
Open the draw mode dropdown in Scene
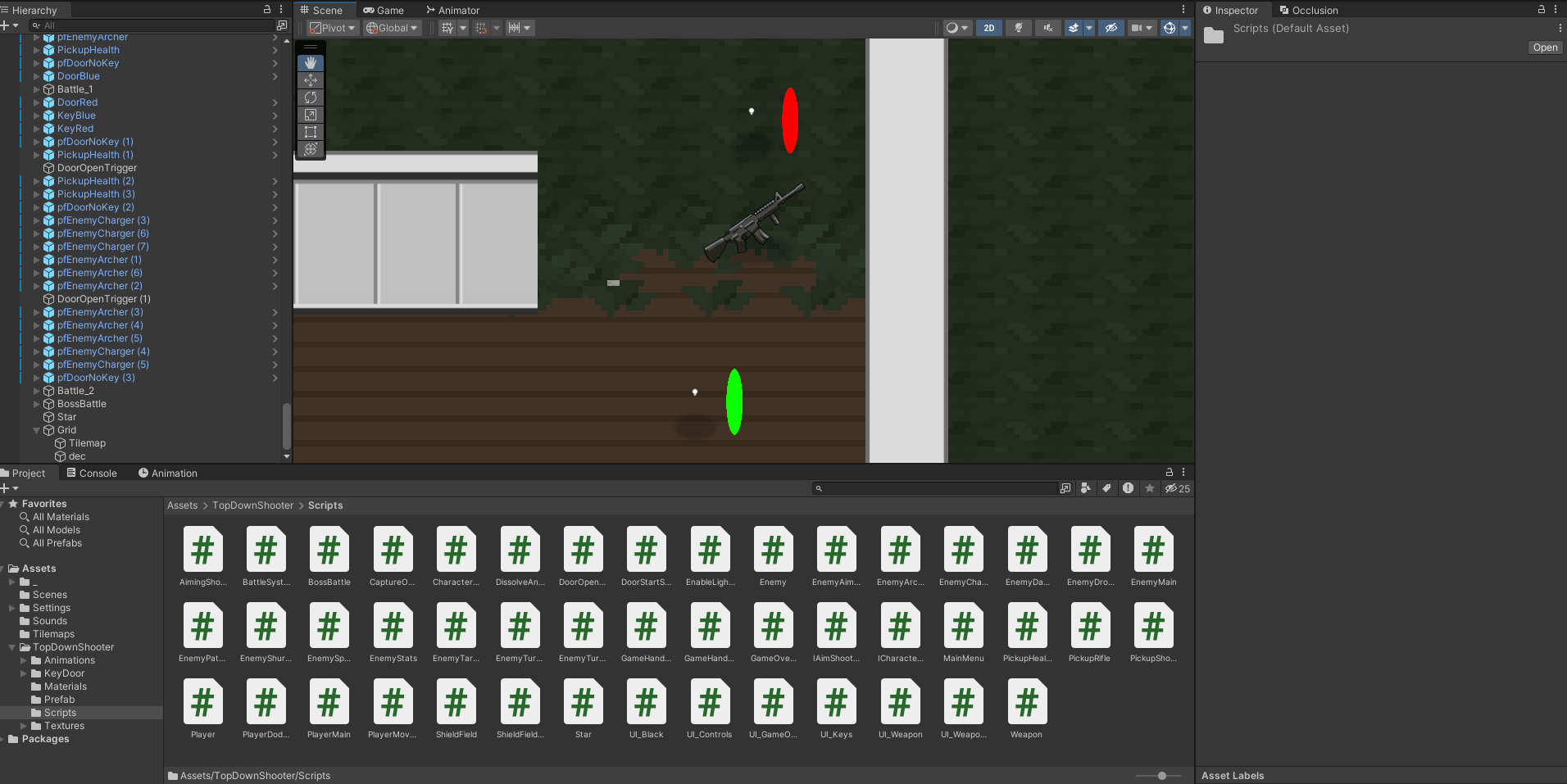(x=956, y=28)
